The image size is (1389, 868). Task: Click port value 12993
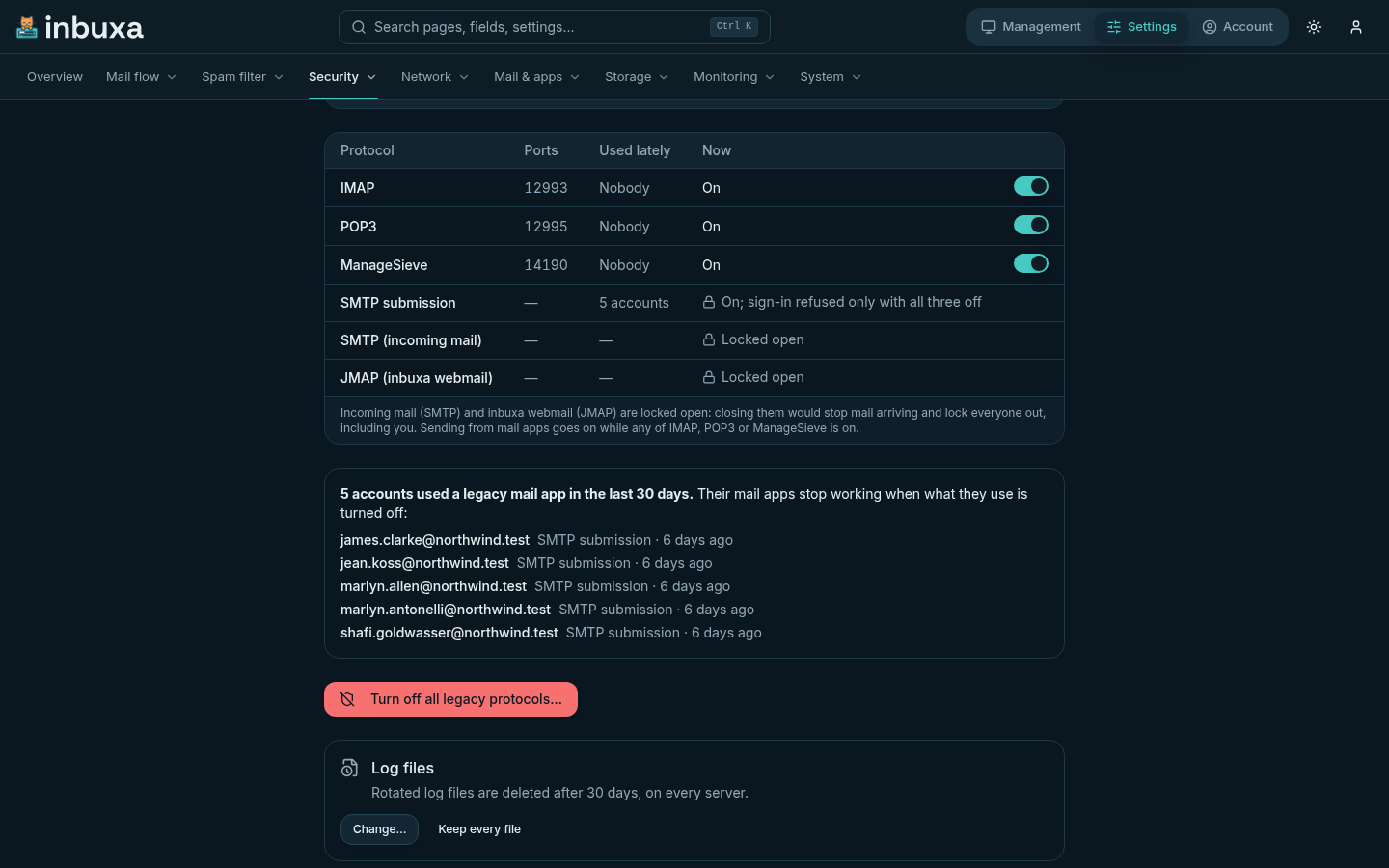[x=546, y=188]
